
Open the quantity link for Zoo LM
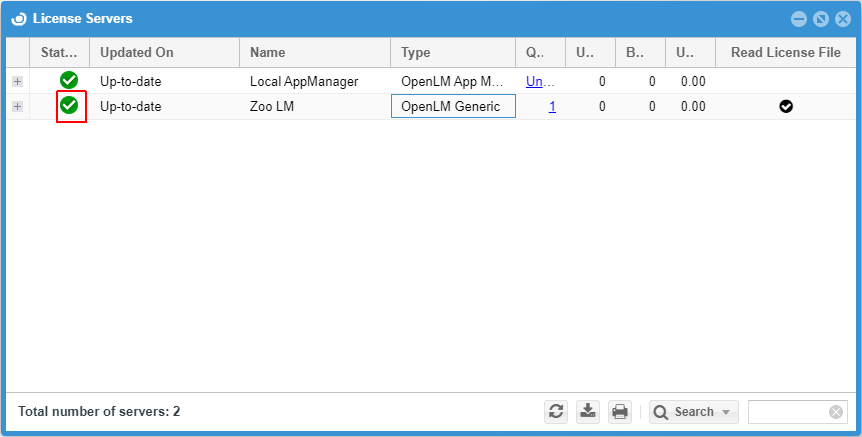(552, 106)
